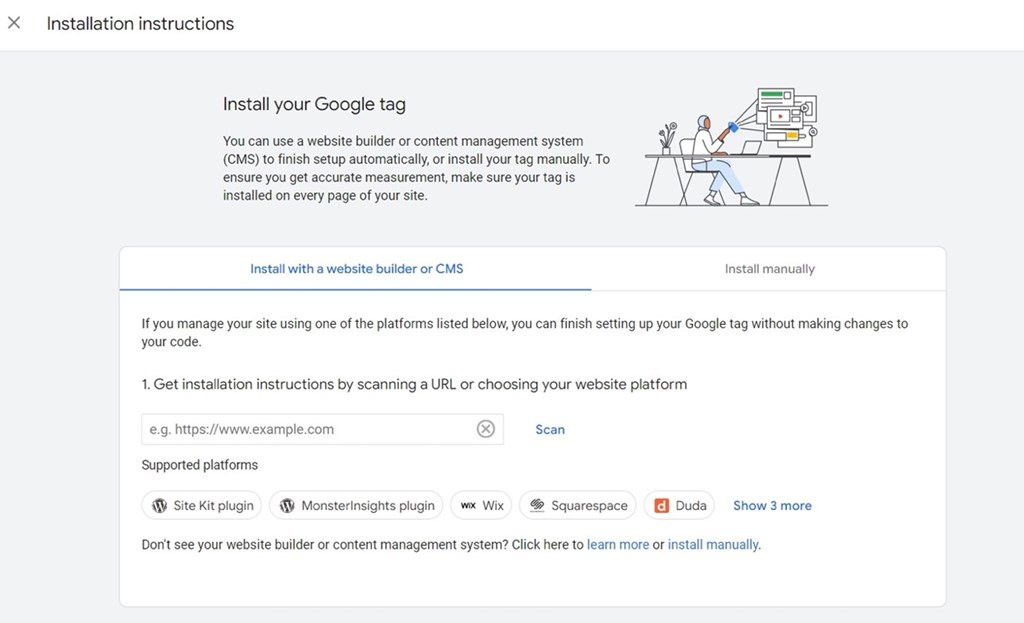The width and height of the screenshot is (1024, 623).
Task: Click the Squarespace logo icon
Action: pos(538,505)
